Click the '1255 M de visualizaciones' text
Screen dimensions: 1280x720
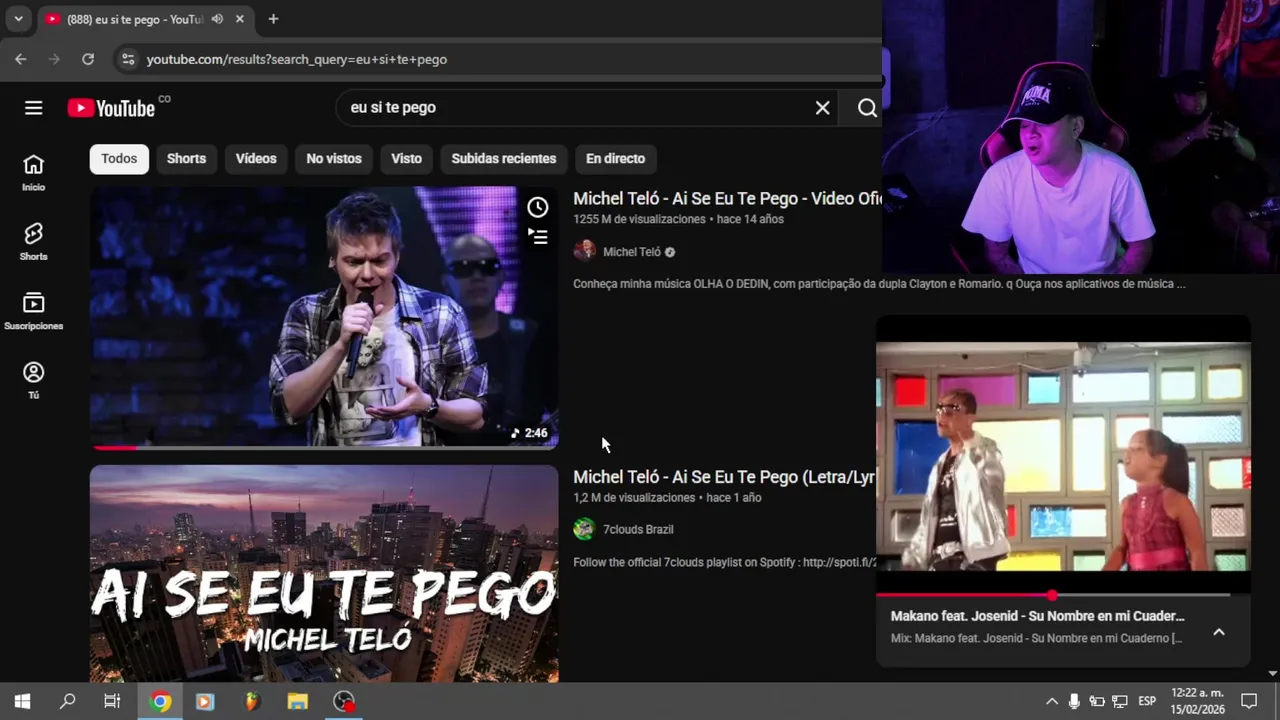[639, 219]
